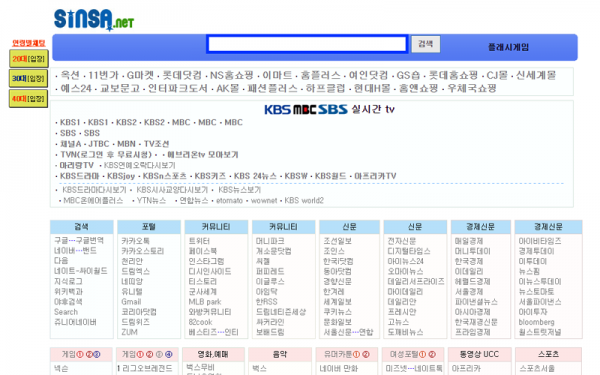The width and height of the screenshot is (600, 375).
Task: Click the Sinsa.net logo
Action: [94, 19]
